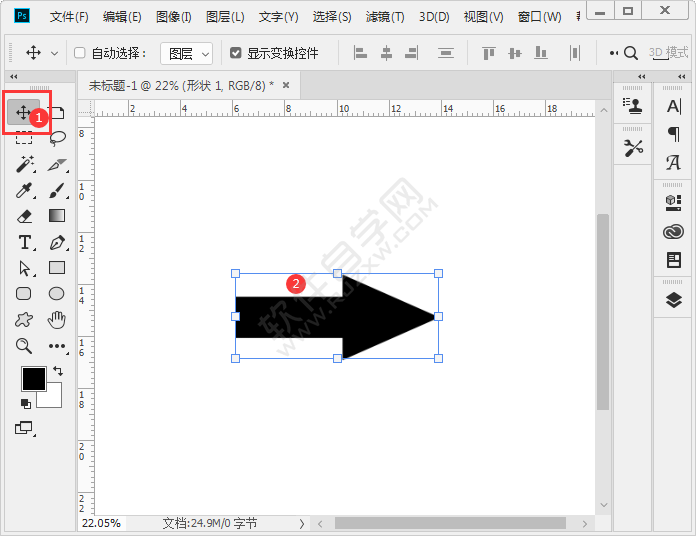Image resolution: width=696 pixels, height=536 pixels.
Task: Select the Eyedropper tool
Action: pos(24,190)
